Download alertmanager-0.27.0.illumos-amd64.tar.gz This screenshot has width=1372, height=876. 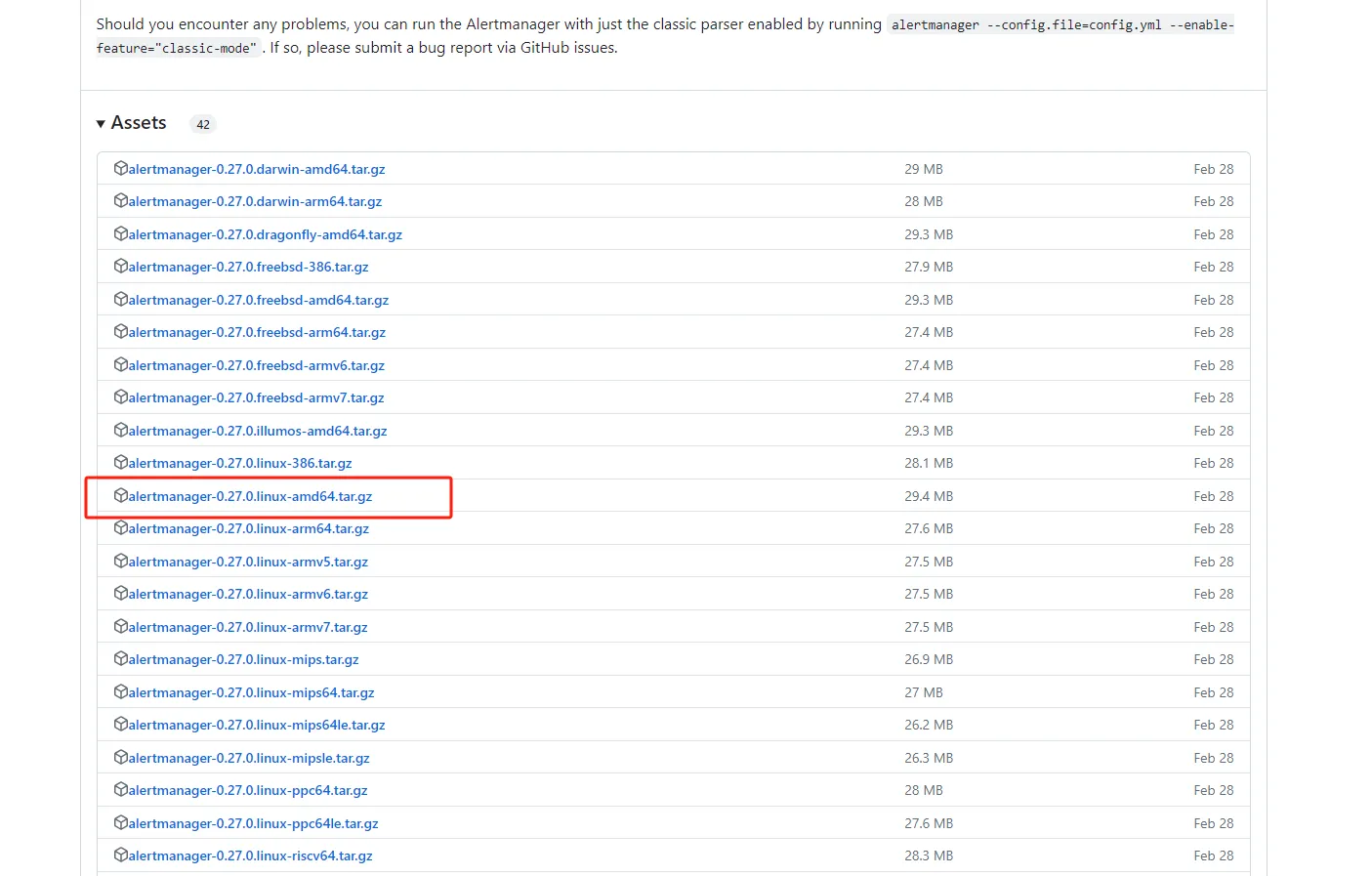click(x=258, y=431)
